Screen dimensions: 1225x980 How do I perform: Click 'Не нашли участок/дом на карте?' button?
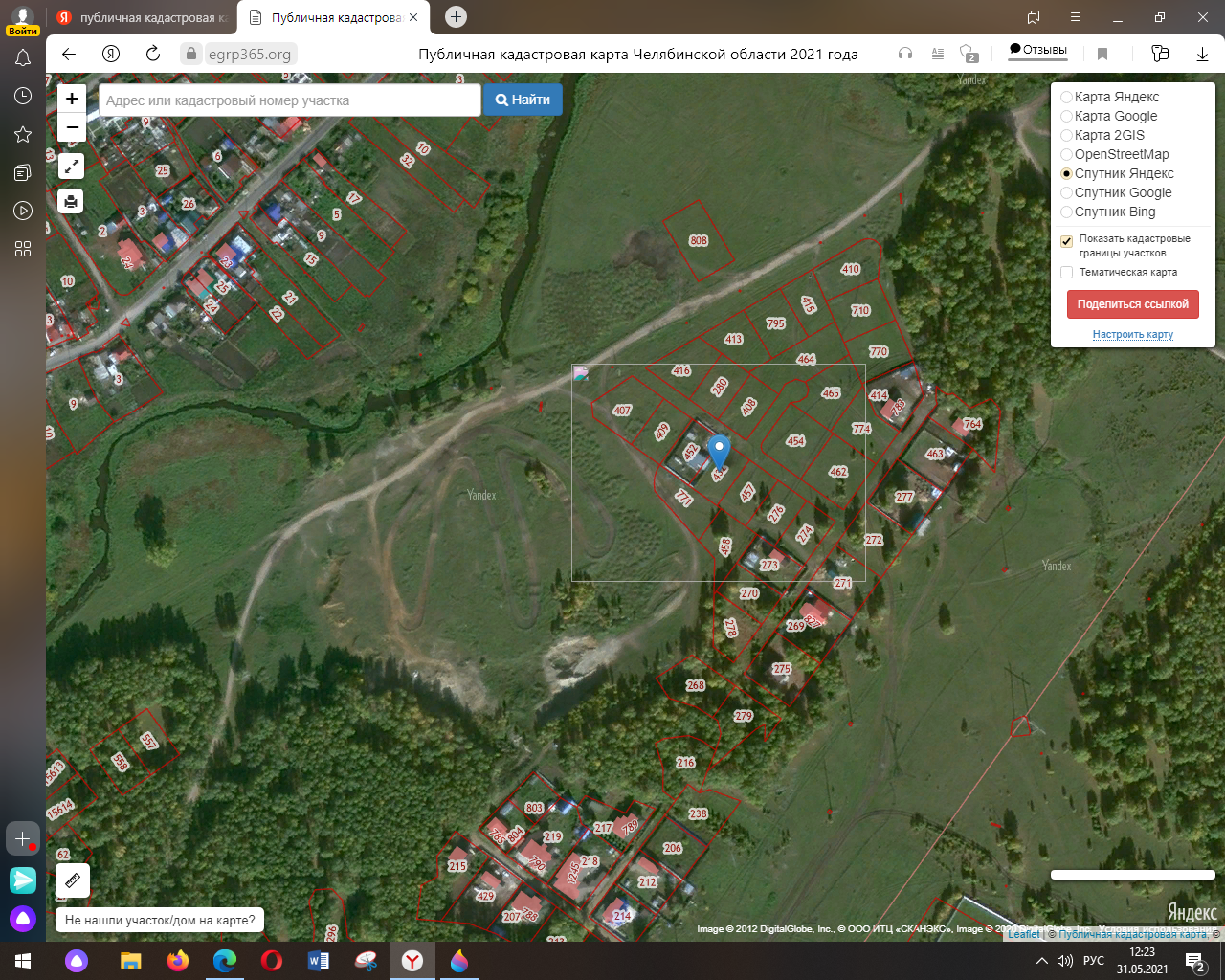(161, 921)
